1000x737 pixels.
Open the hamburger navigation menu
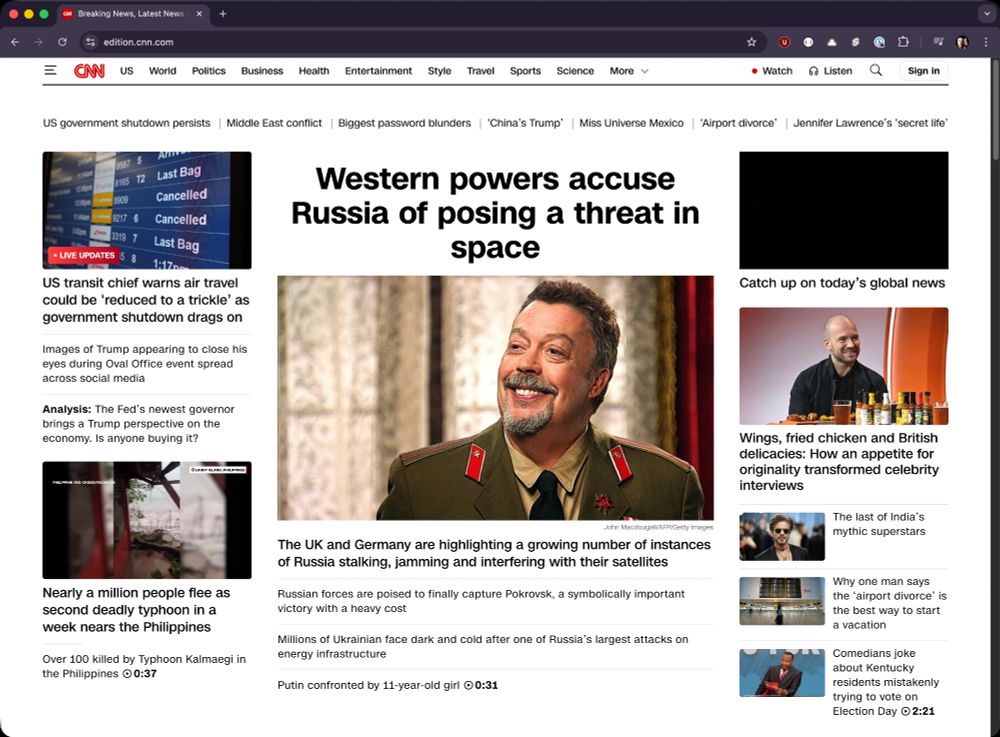50,71
